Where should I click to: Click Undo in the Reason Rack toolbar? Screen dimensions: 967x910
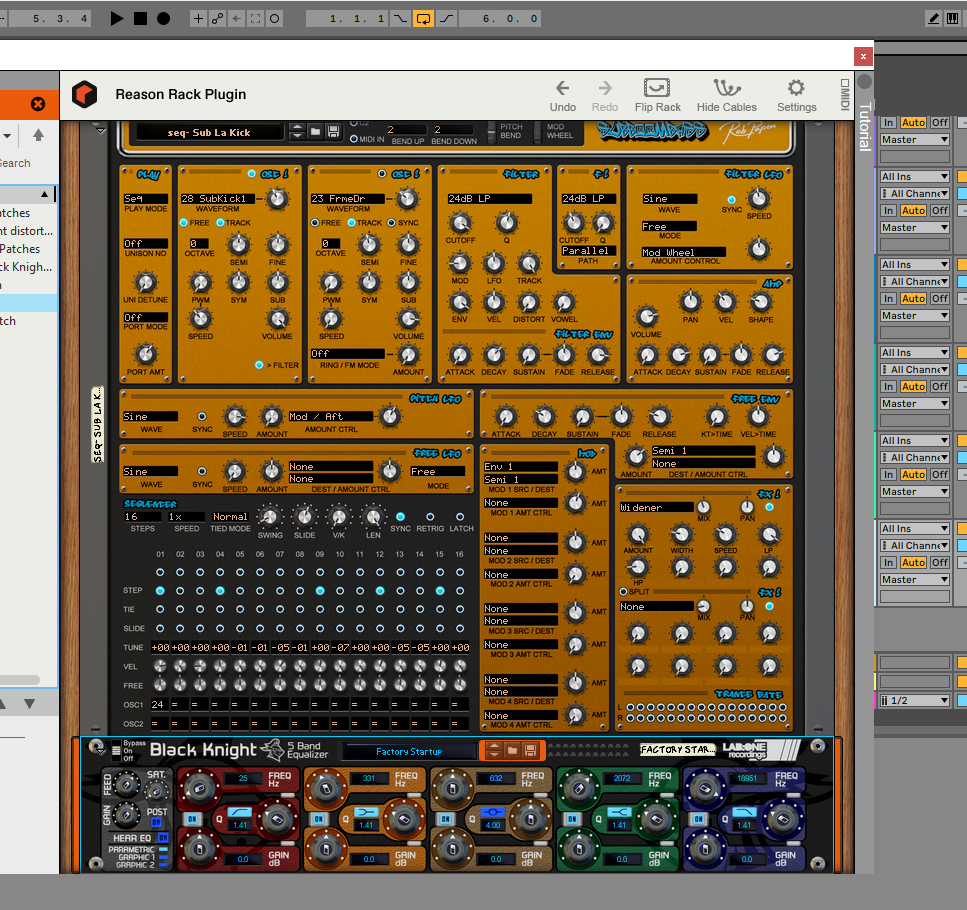point(562,96)
